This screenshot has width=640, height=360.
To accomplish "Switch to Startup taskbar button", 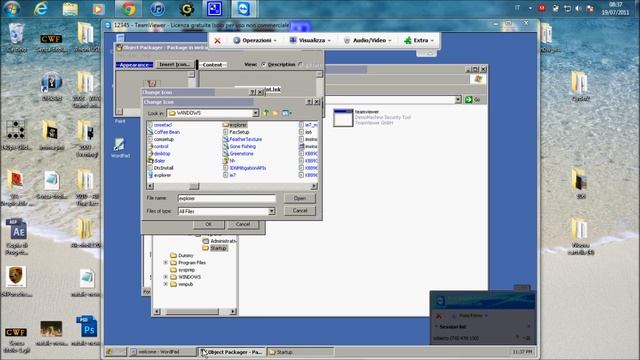I will tap(300, 352).
